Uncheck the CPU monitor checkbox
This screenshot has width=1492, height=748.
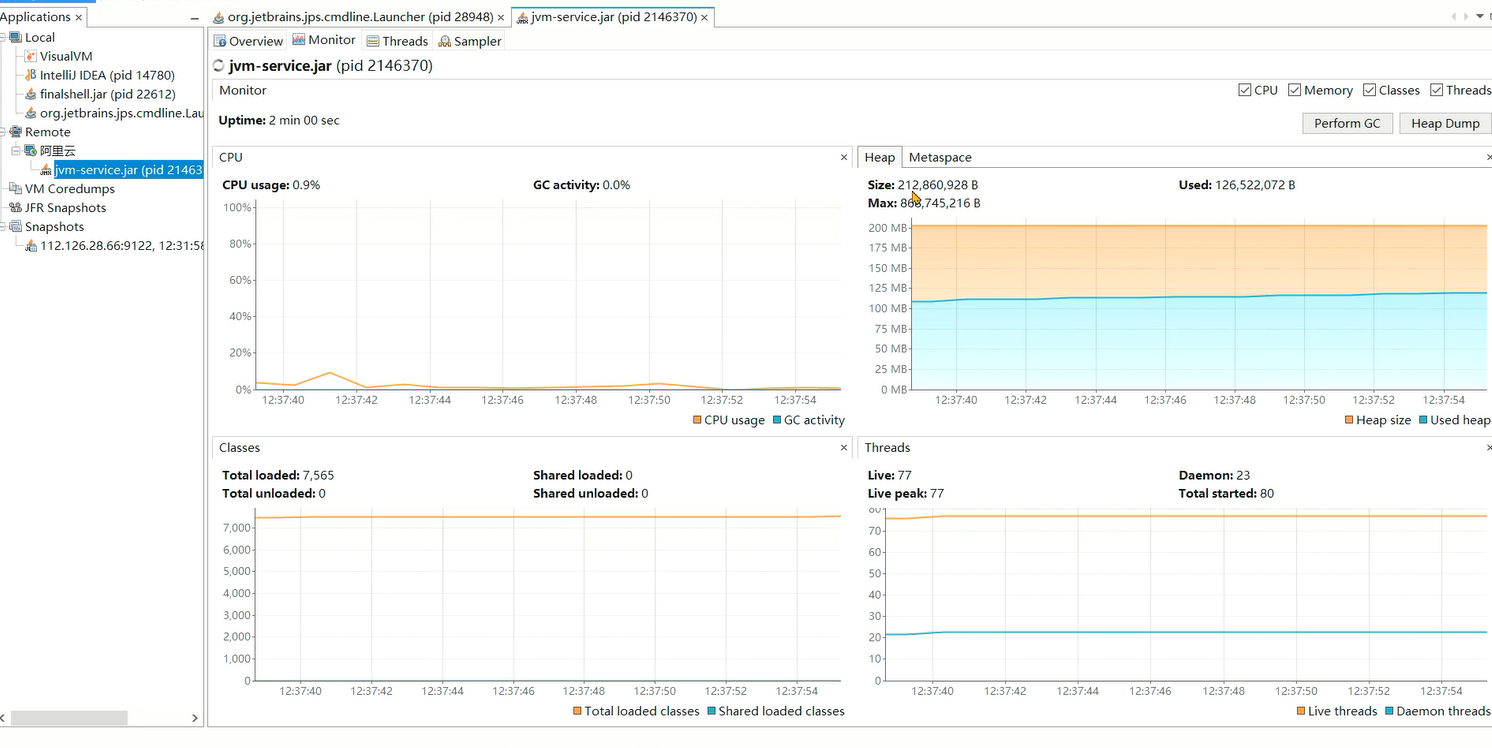pos(1244,90)
